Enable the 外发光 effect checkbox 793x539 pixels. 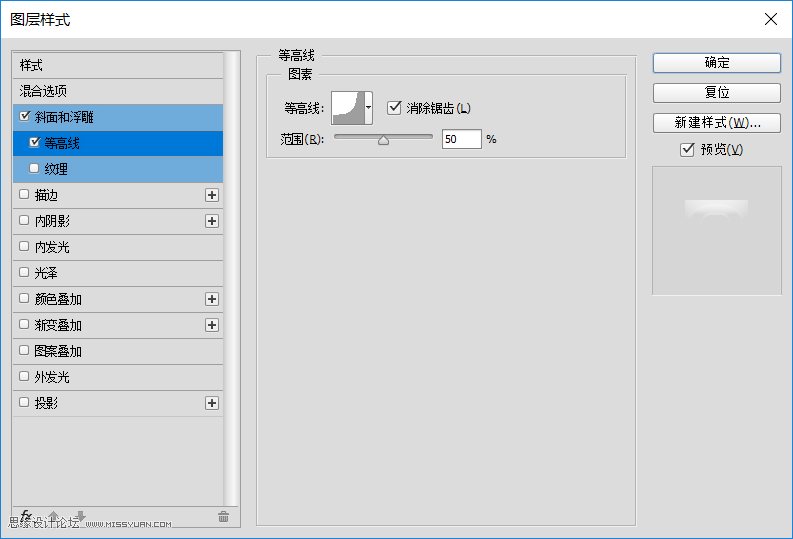24,377
